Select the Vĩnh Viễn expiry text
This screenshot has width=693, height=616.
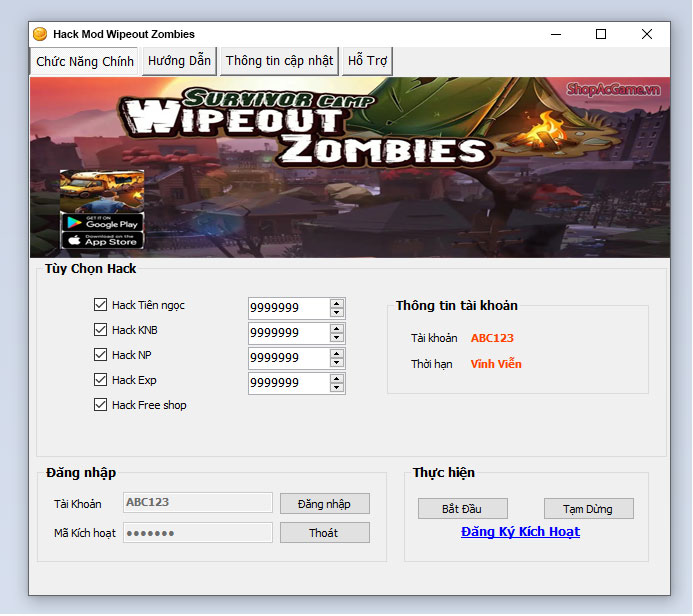click(x=496, y=364)
